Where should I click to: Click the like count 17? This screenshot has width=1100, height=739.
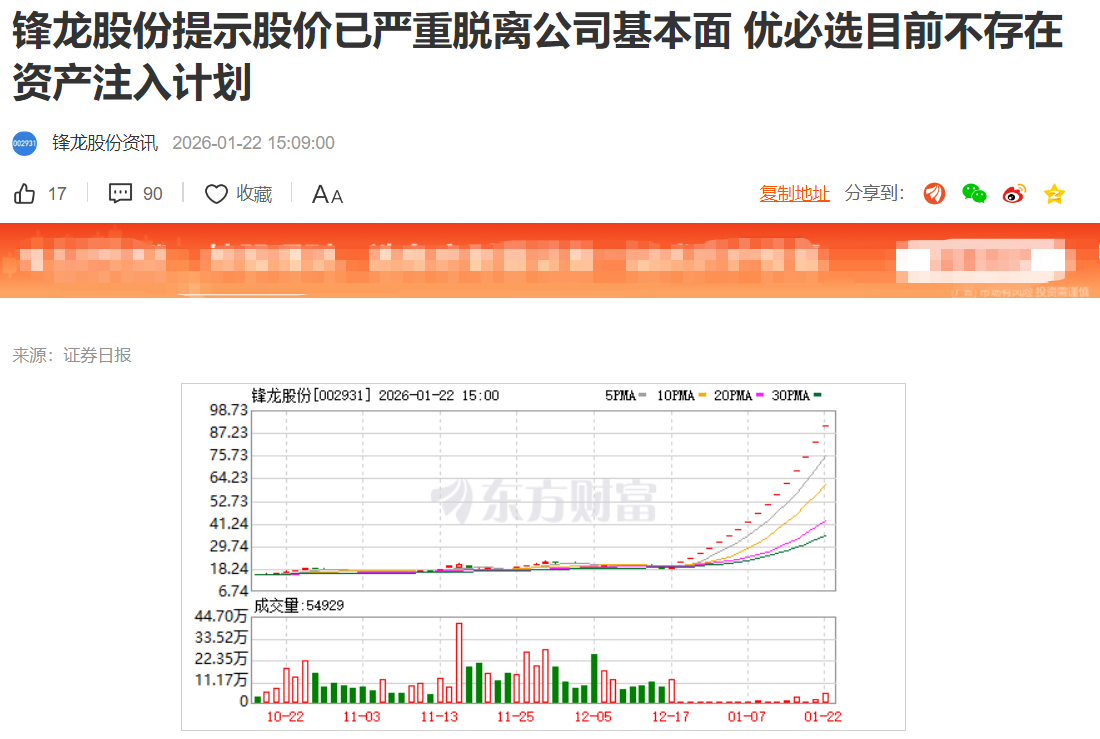tap(57, 194)
